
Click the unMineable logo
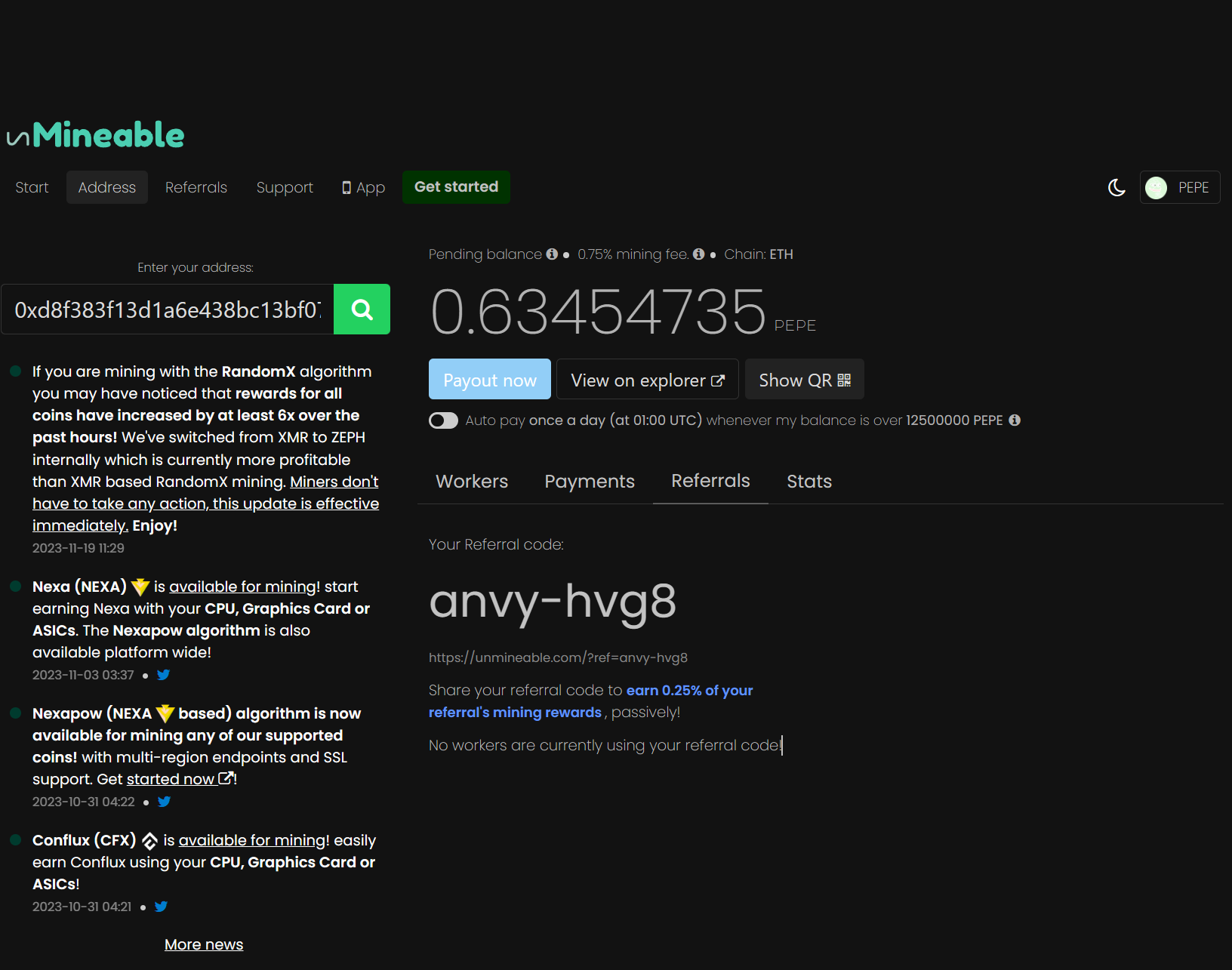point(96,135)
